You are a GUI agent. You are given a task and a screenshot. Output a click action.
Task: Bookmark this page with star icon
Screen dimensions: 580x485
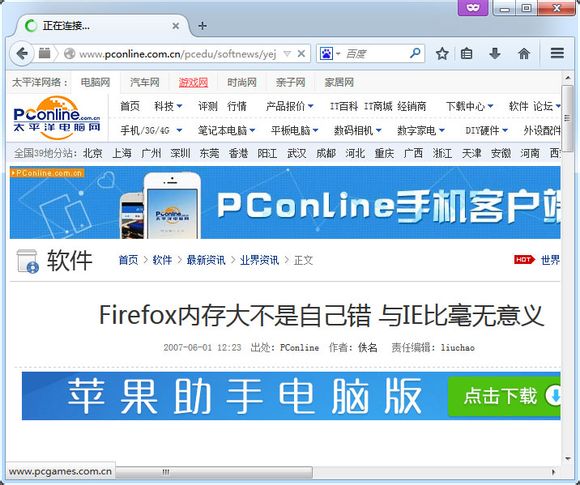(442, 54)
